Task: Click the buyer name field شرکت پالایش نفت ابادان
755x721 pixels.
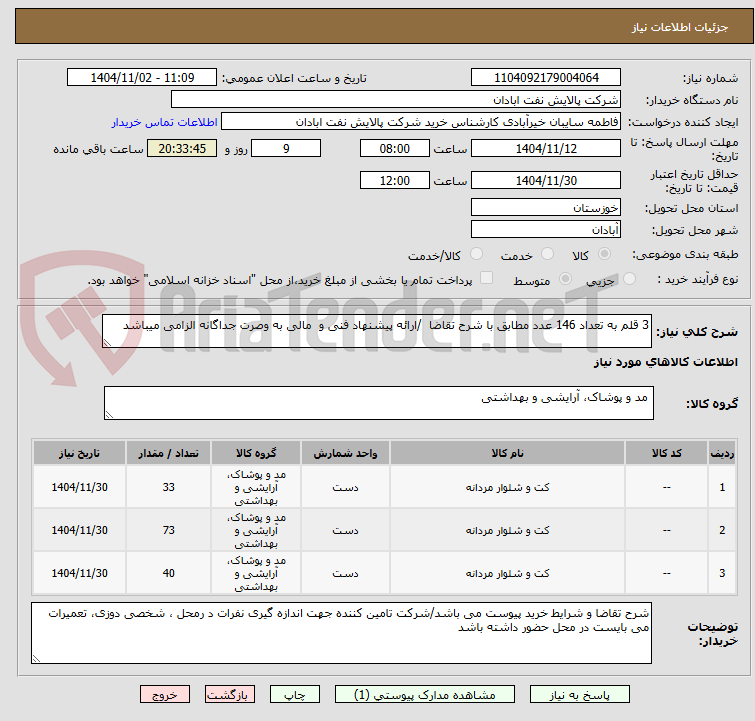Action: (396, 100)
